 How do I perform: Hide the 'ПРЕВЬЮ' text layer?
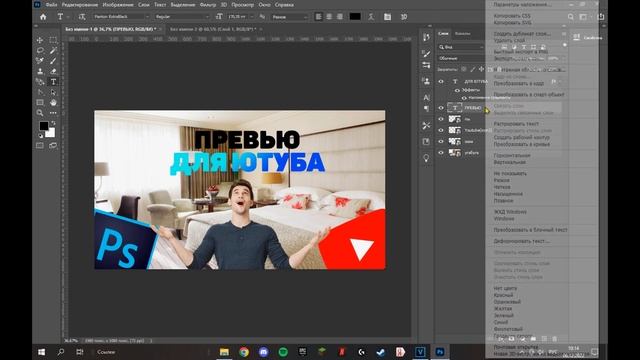441,108
